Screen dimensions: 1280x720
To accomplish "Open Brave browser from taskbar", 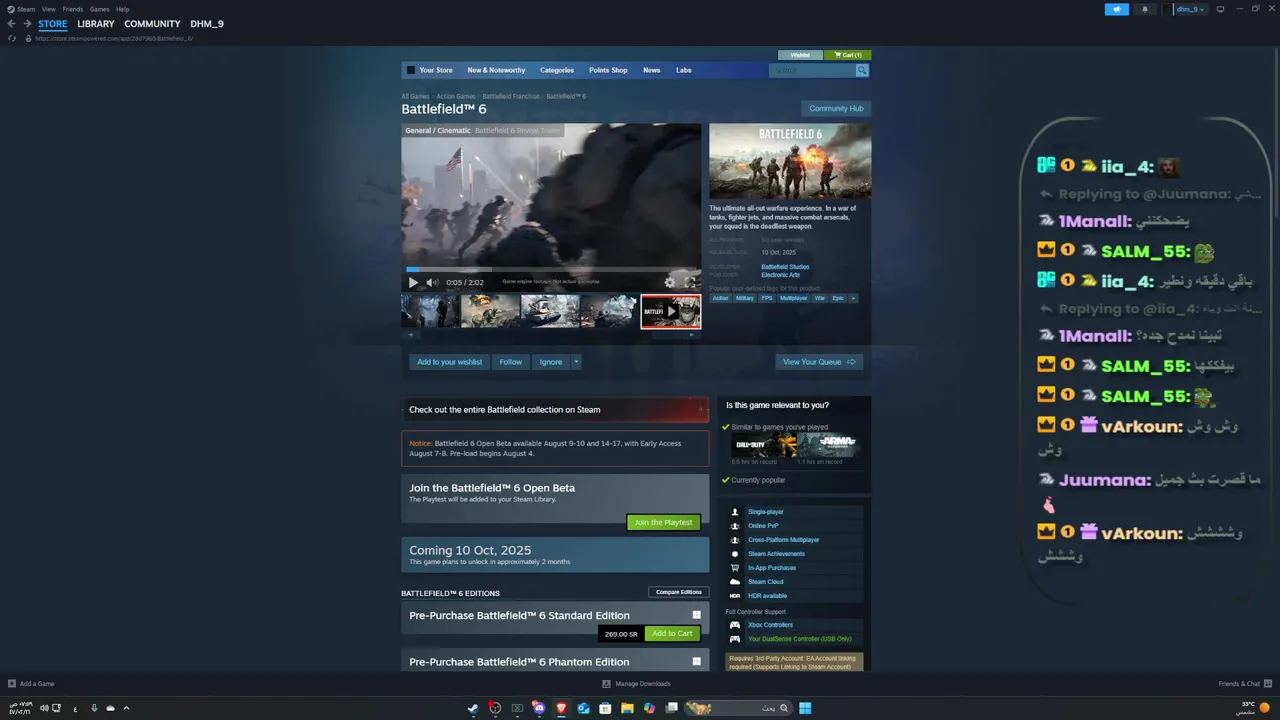I will pos(561,708).
